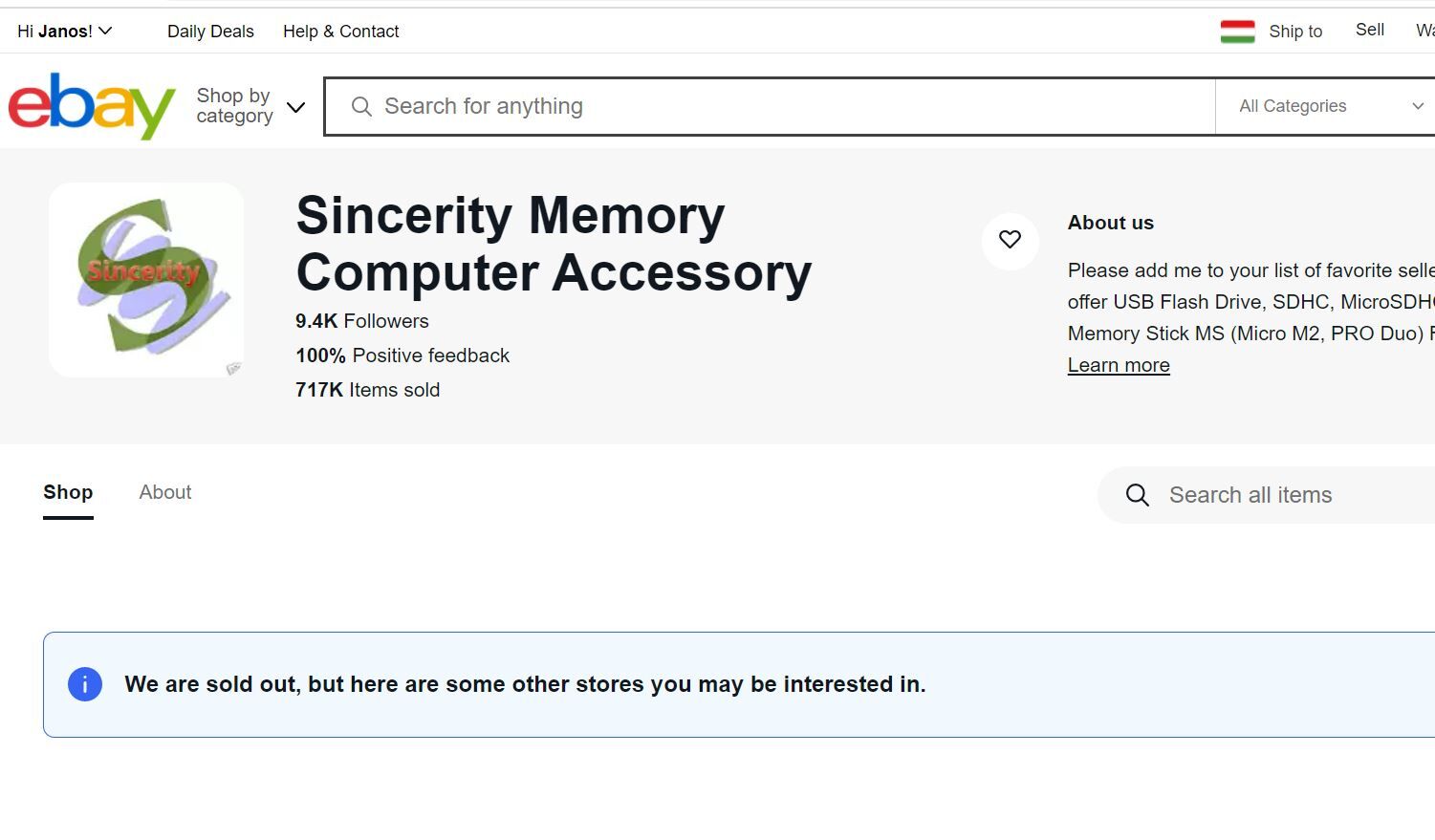Click the Hungarian flag icon
The image size is (1435, 840).
pos(1237,32)
